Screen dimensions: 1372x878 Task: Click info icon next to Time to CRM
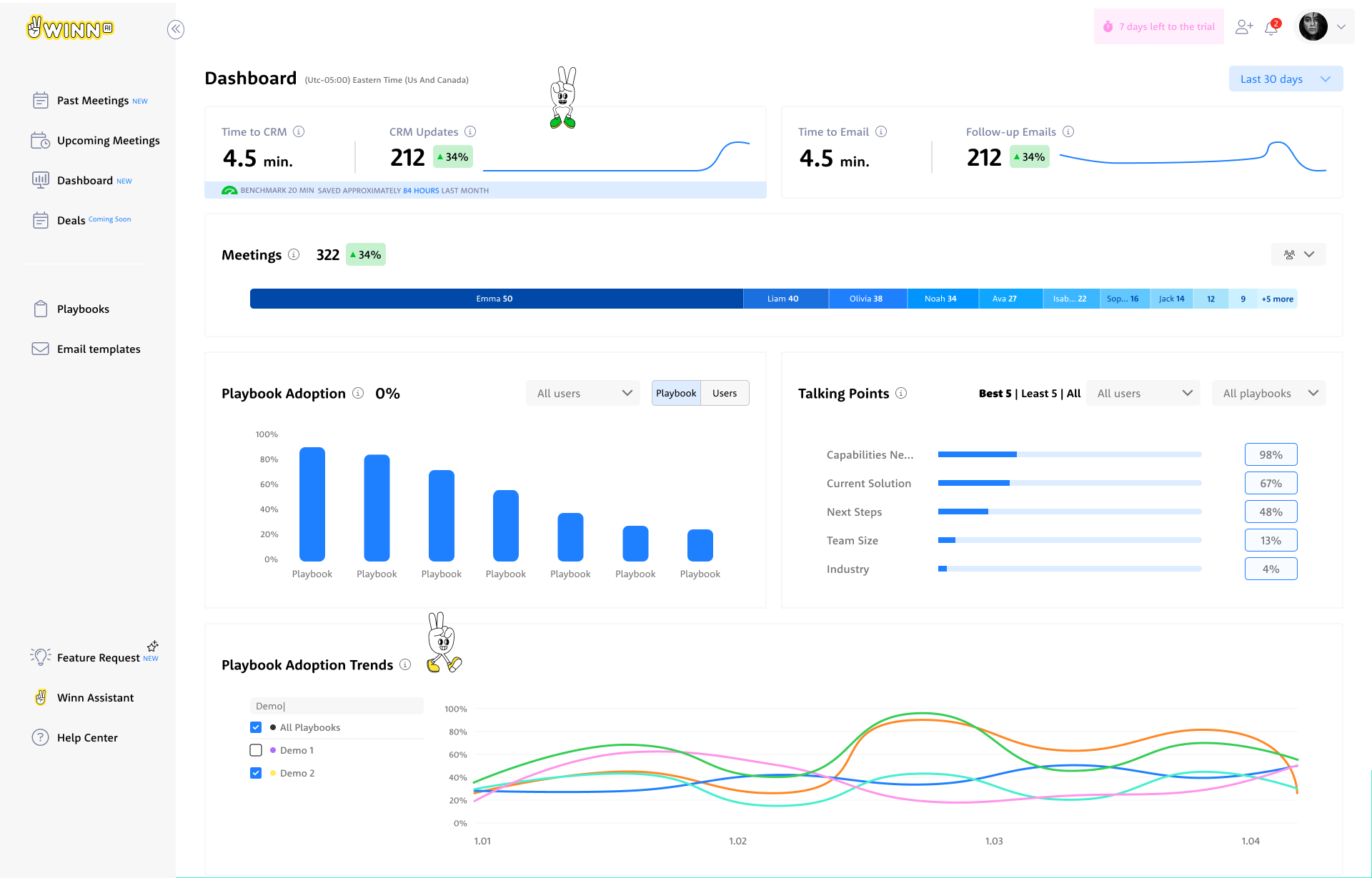pos(299,131)
